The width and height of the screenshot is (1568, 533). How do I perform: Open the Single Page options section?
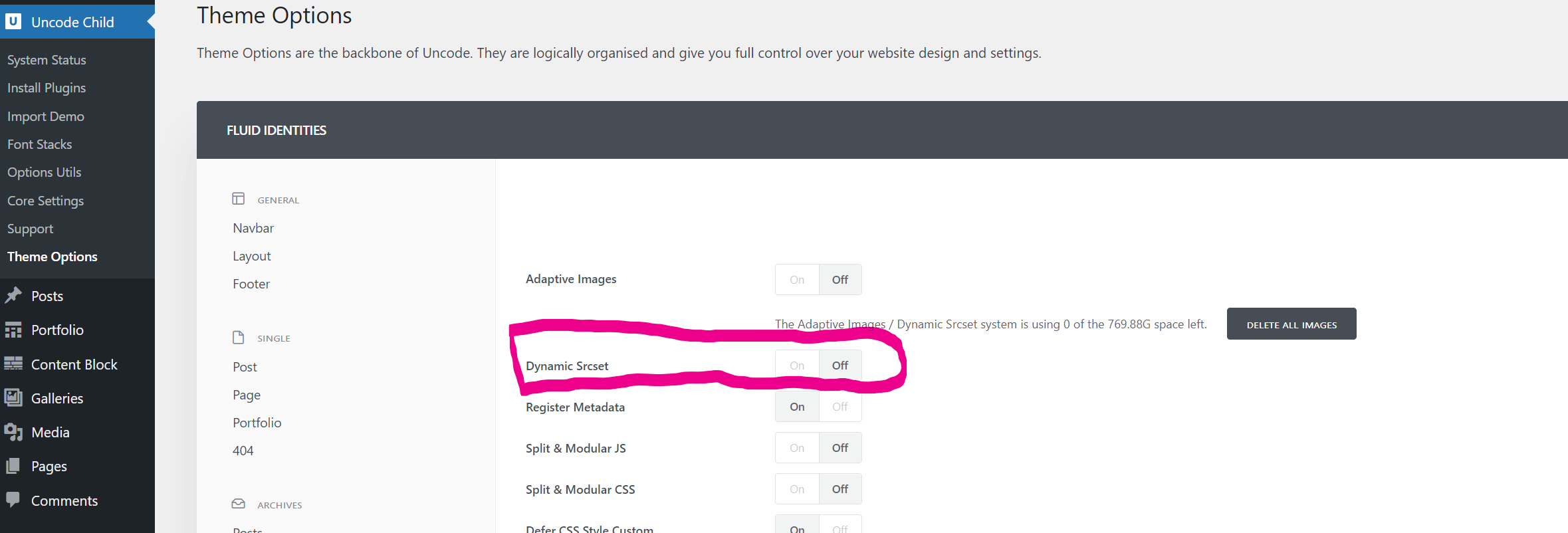pyautogui.click(x=247, y=395)
